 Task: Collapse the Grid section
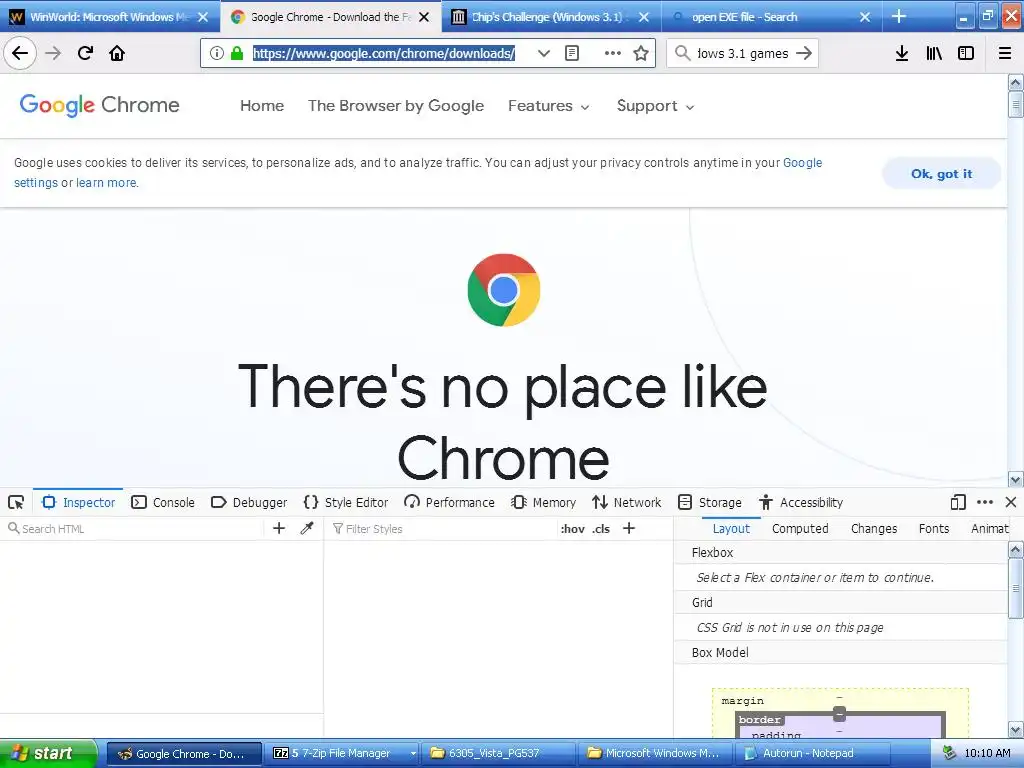(x=841, y=602)
